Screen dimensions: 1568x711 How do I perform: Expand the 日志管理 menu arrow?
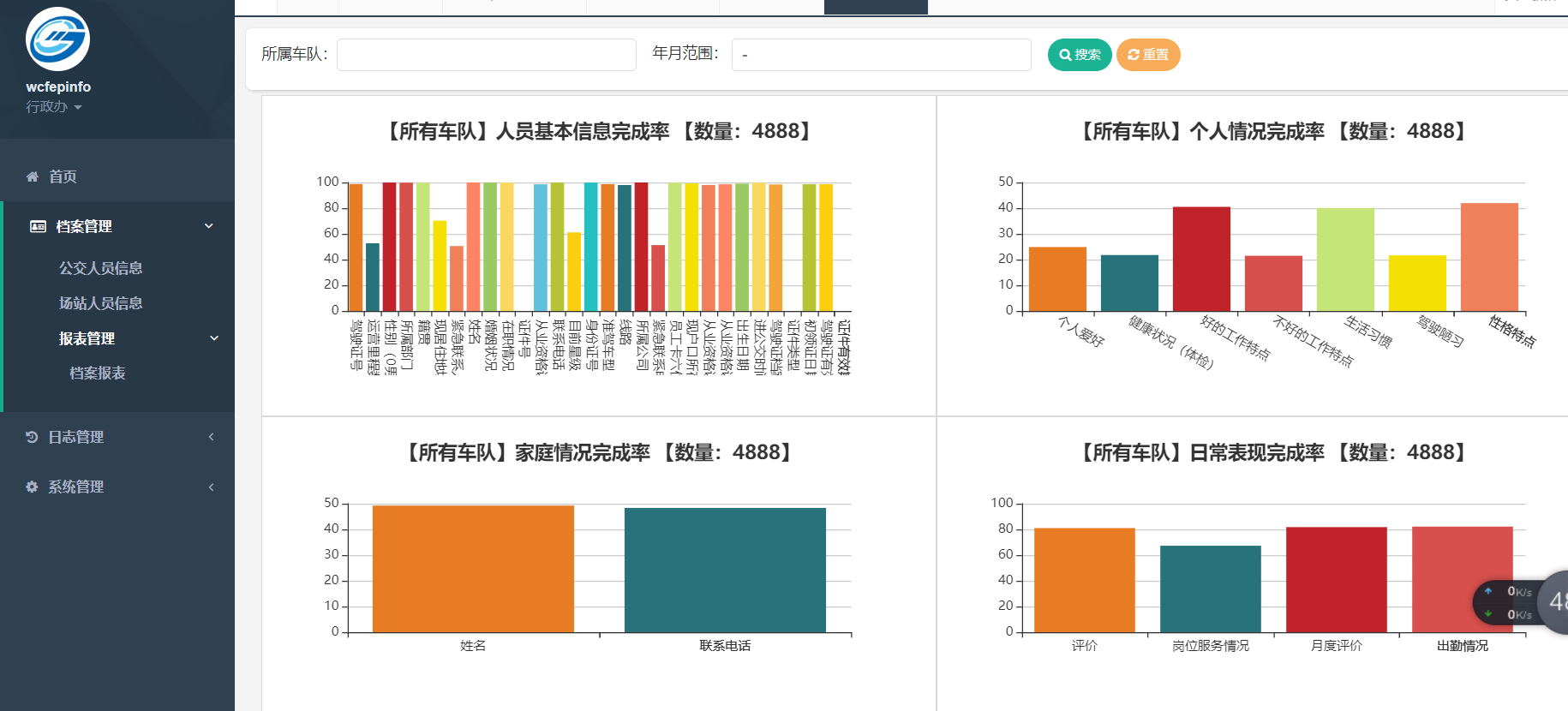click(212, 437)
